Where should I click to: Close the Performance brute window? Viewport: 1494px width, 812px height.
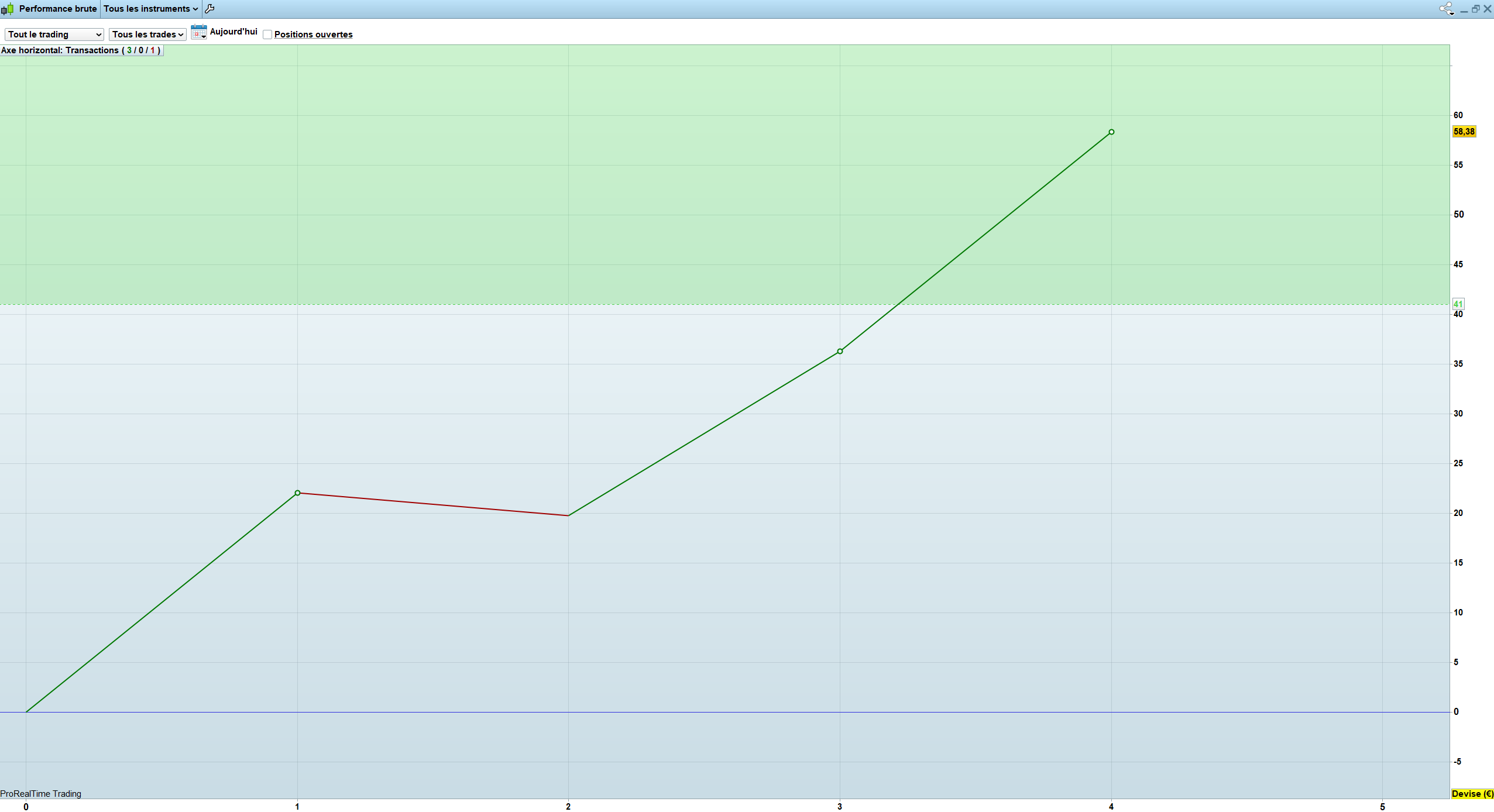click(x=1487, y=9)
